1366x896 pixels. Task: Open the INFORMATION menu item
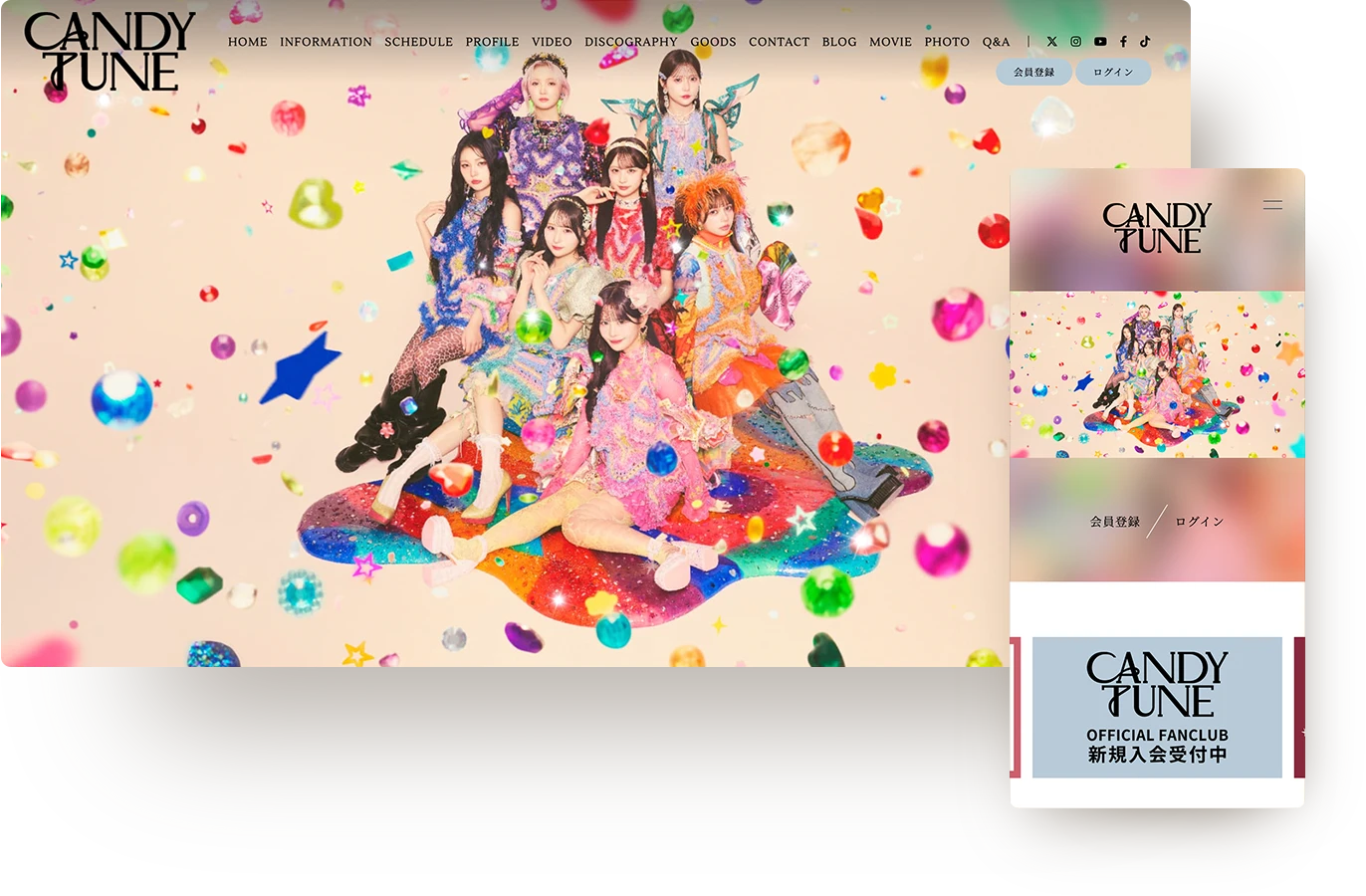[x=326, y=42]
